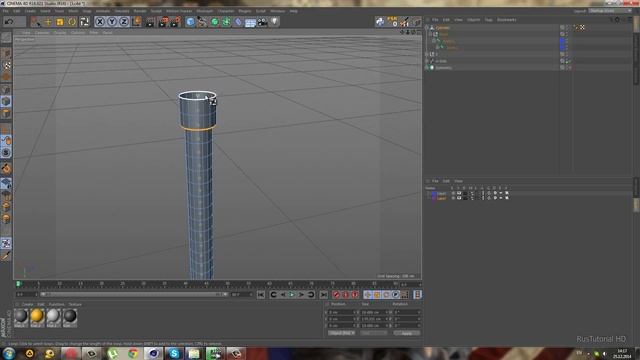Image resolution: width=640 pixels, height=360 pixels.
Task: Open the Mesh menu
Action: (x=73, y=11)
